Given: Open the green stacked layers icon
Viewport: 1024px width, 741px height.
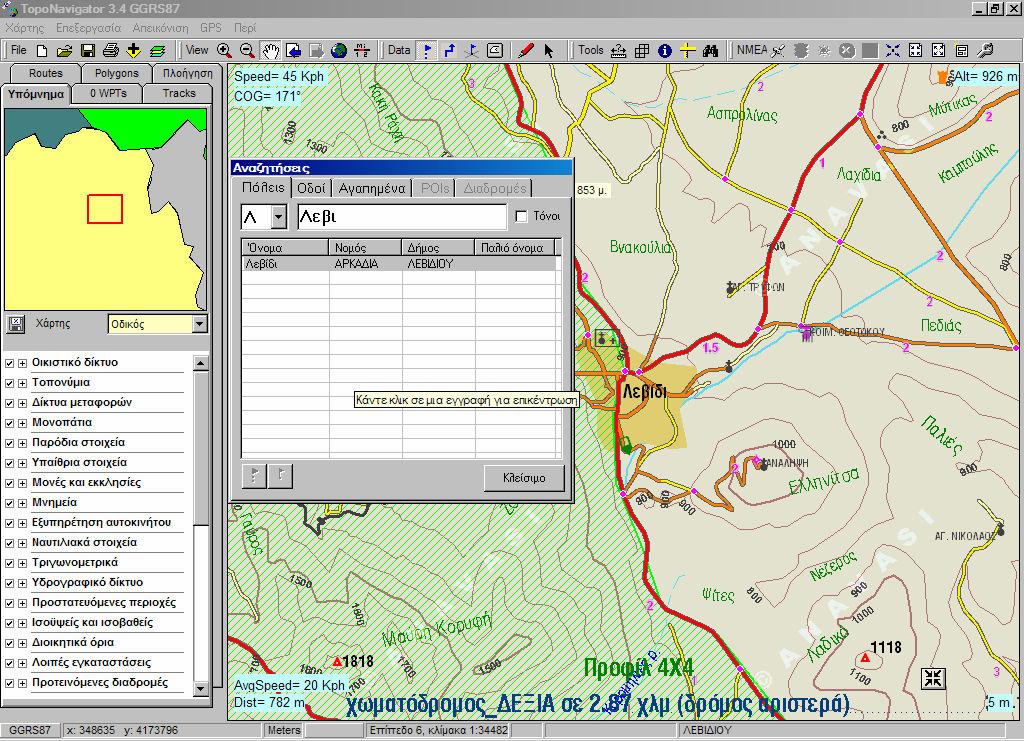Looking at the screenshot, I should tap(157, 51).
